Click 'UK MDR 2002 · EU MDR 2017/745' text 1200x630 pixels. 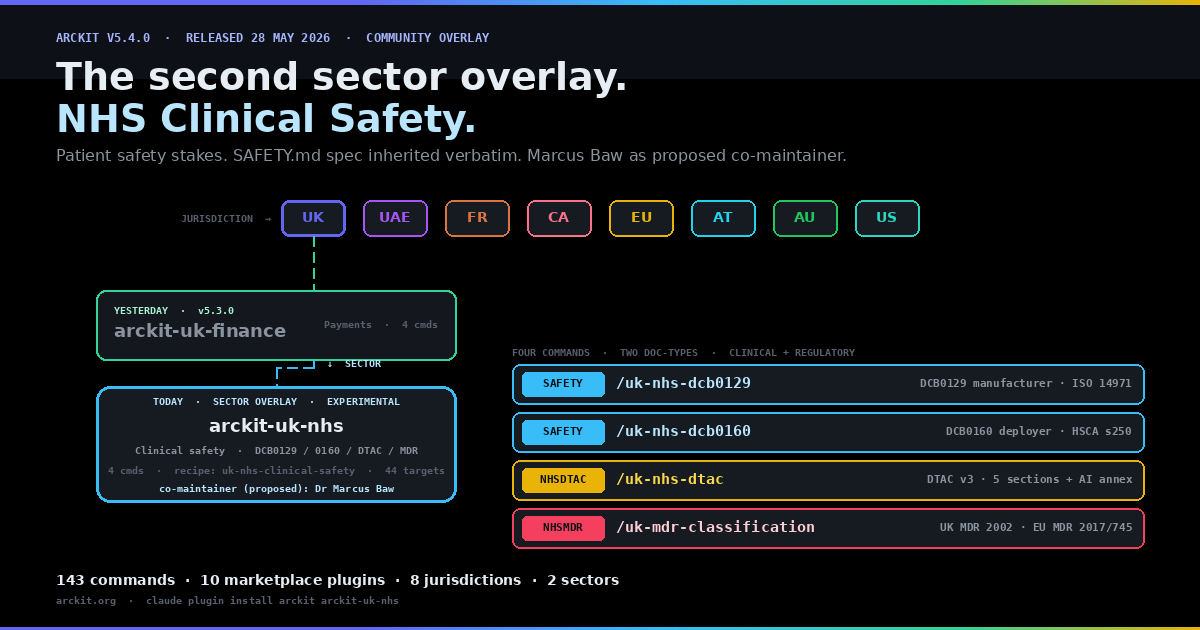coord(1036,528)
